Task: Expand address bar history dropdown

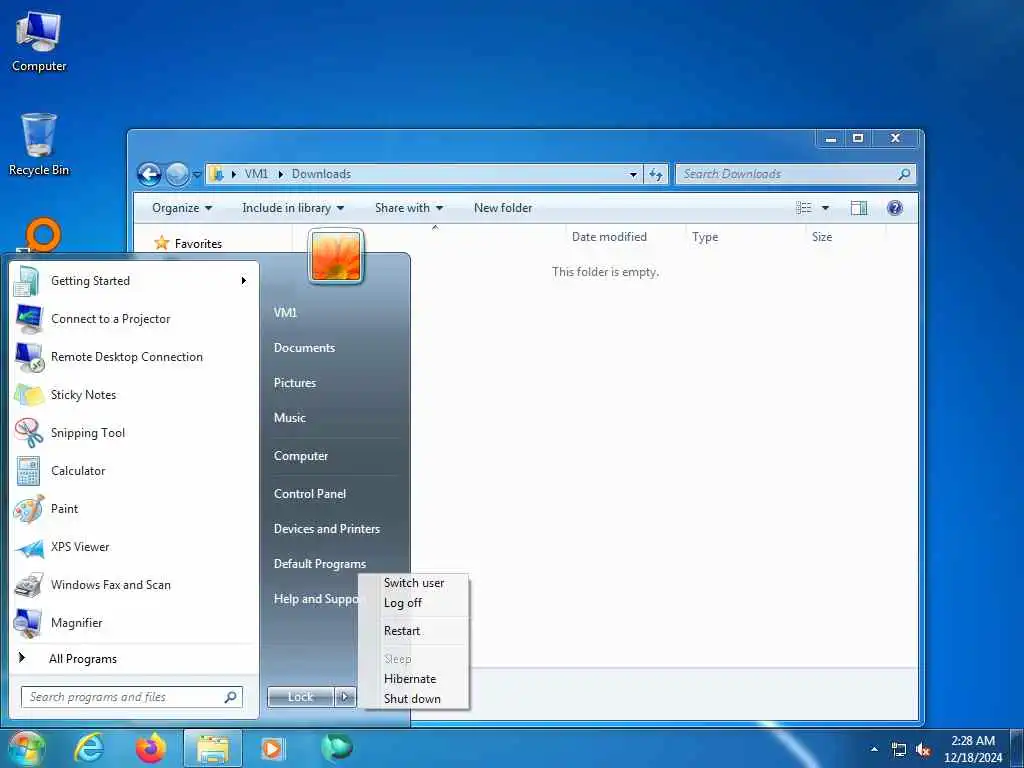Action: [x=633, y=174]
